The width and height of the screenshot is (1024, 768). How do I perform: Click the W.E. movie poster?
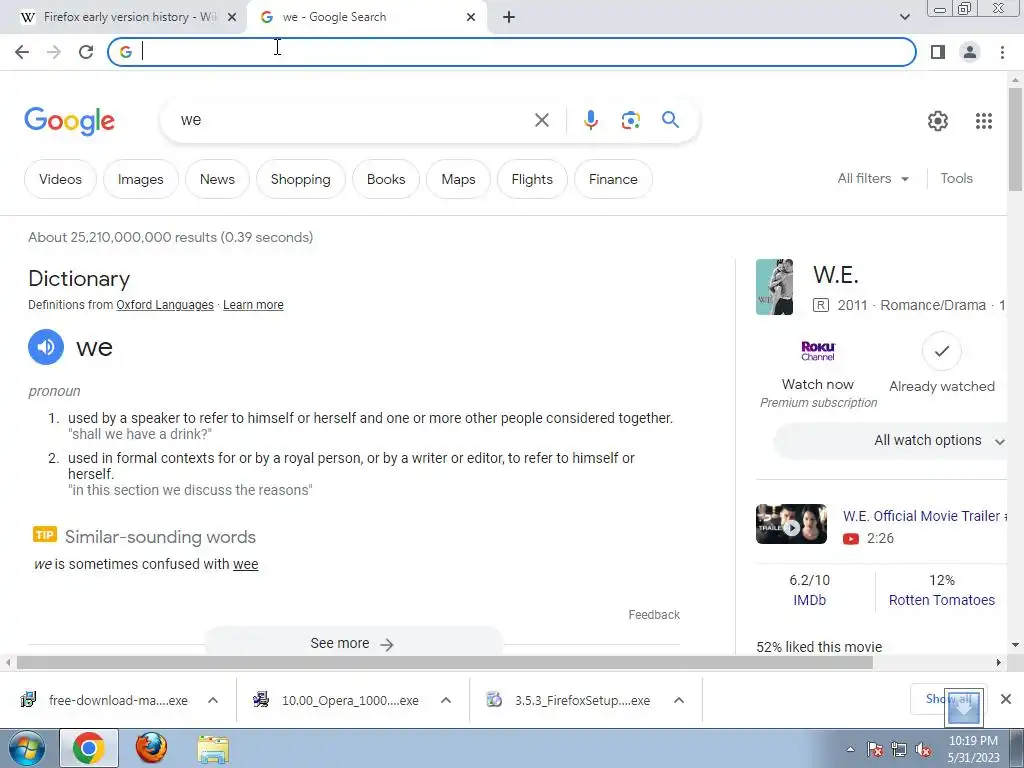pos(775,287)
